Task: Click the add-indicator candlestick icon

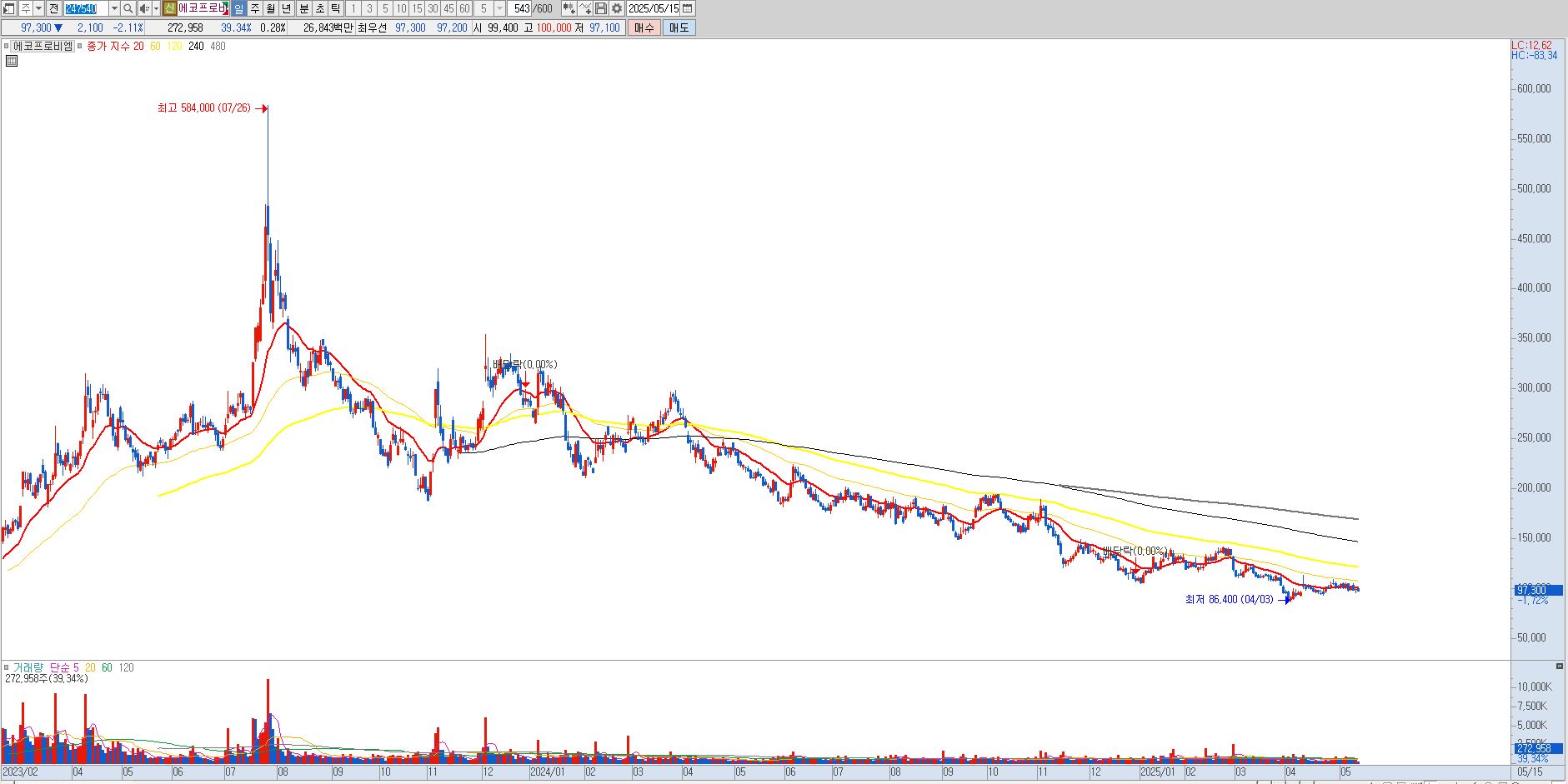Action: tap(569, 8)
